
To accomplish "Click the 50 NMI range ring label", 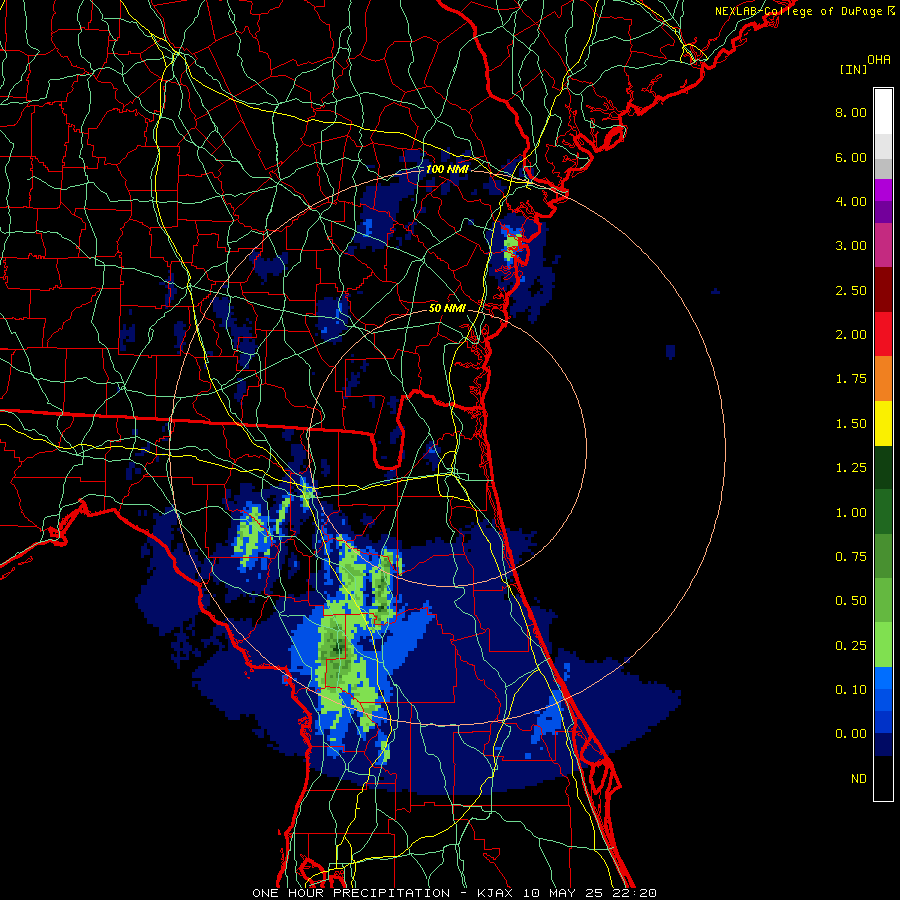I will coord(447,308).
